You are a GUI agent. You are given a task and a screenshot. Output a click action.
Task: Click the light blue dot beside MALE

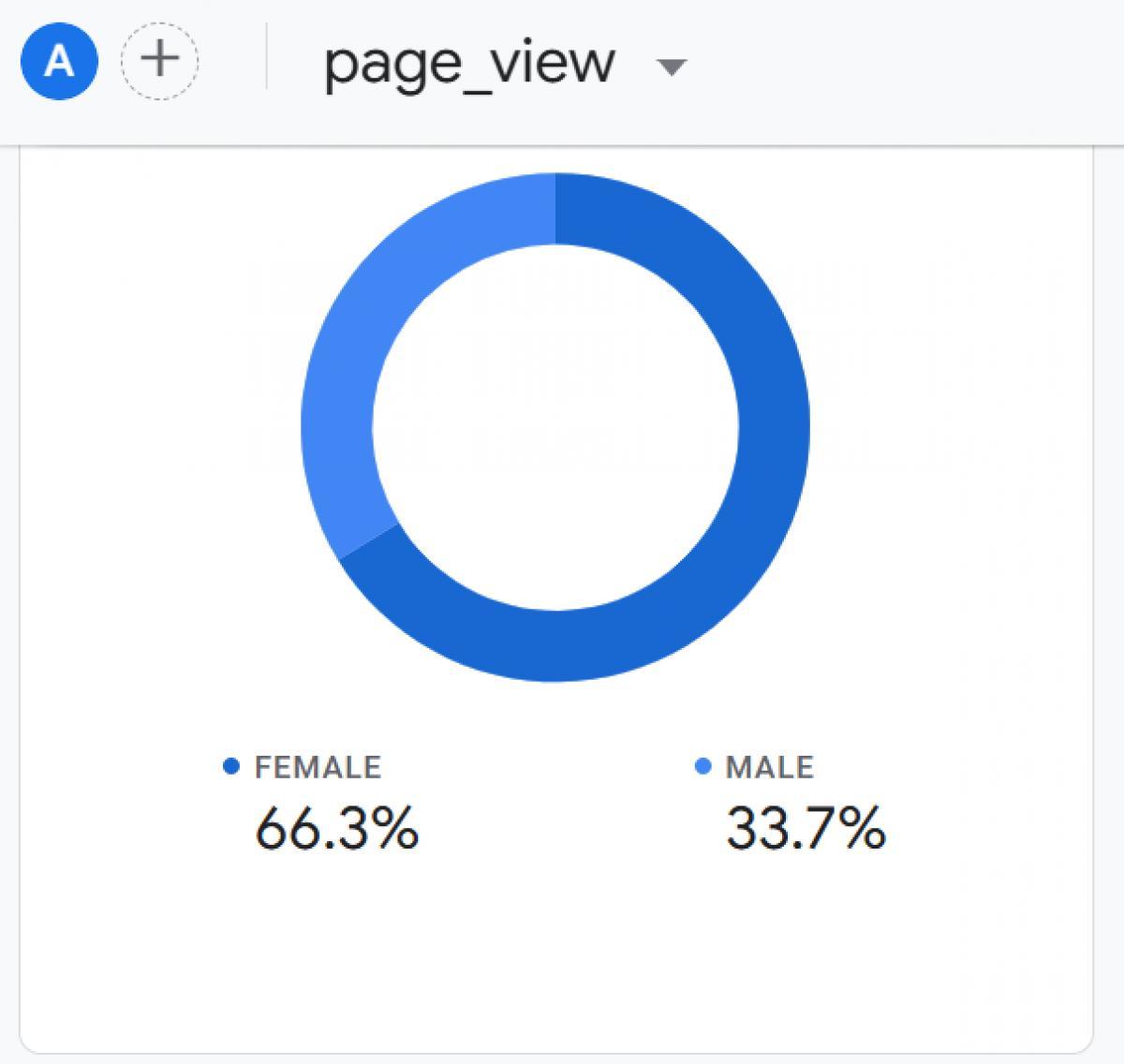703,767
